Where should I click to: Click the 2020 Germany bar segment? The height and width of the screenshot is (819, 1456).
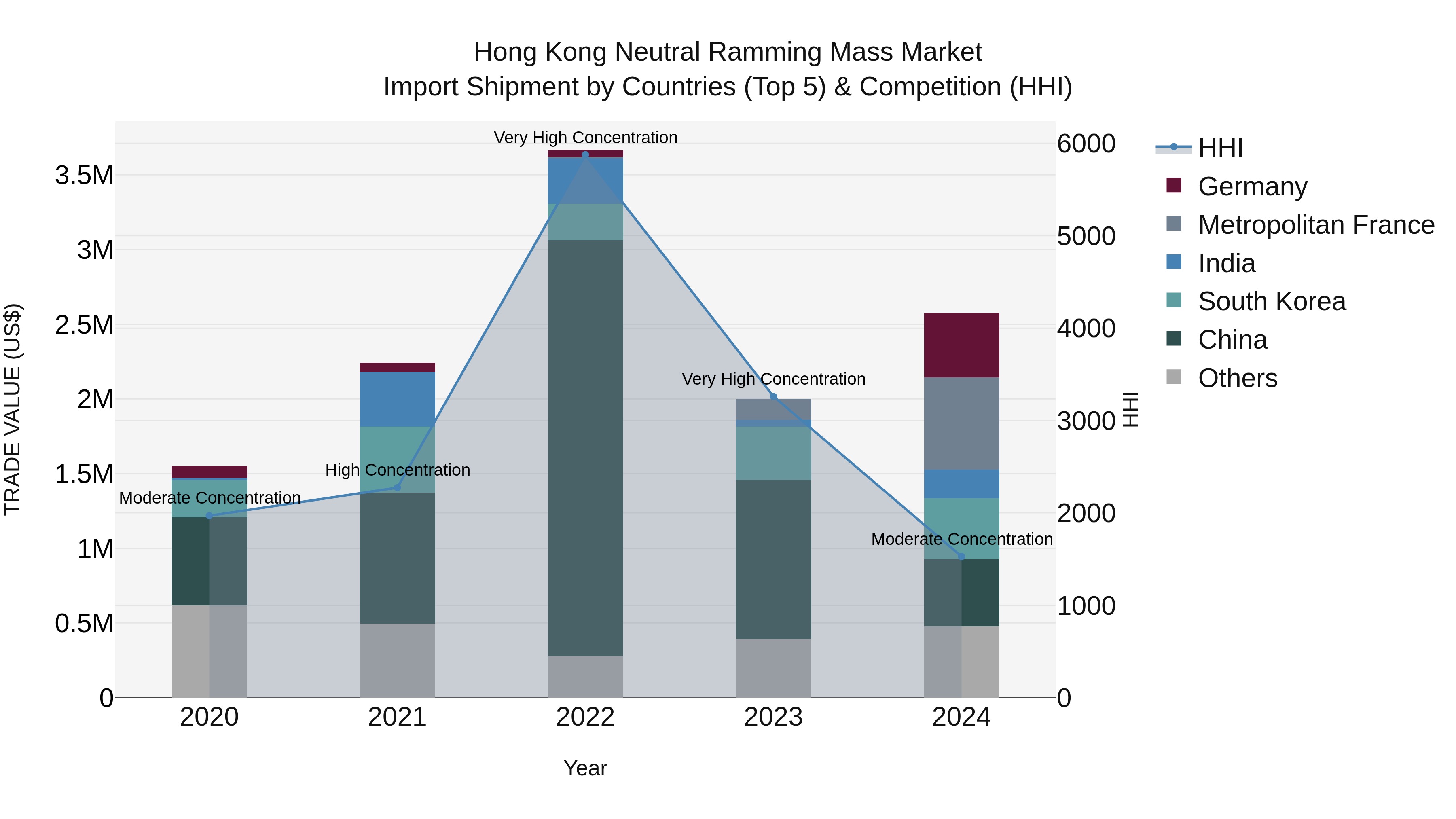[209, 472]
